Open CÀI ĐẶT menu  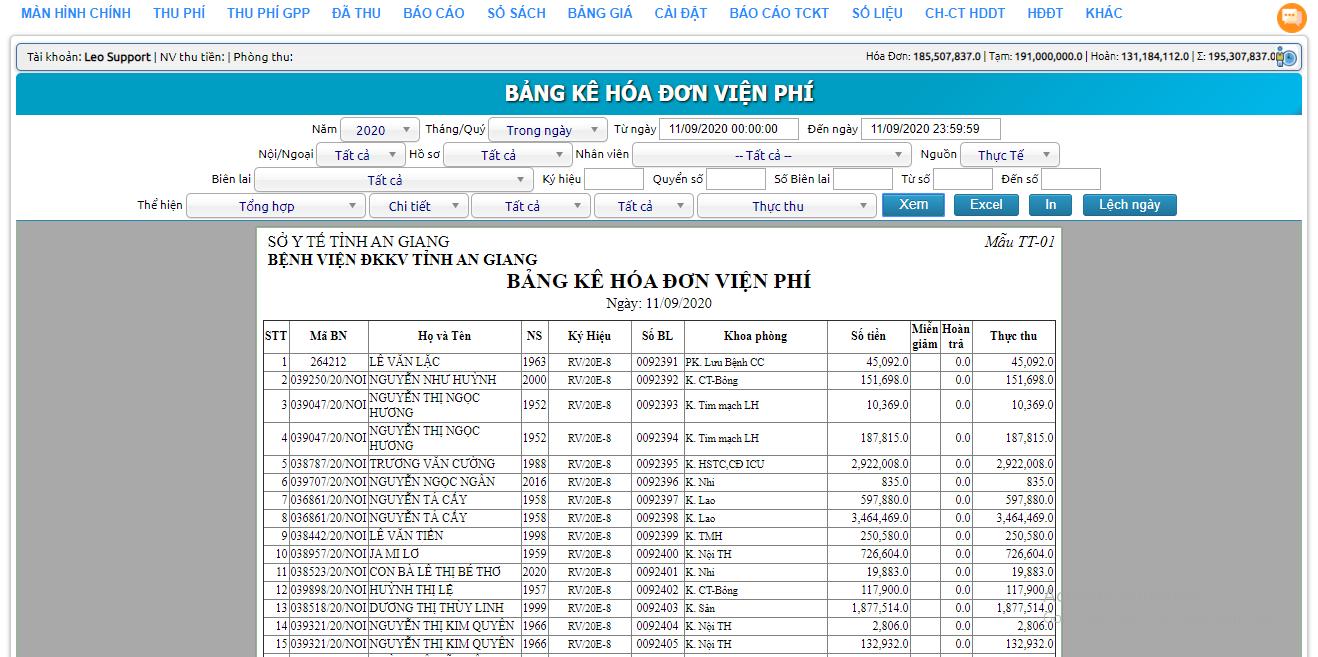681,13
